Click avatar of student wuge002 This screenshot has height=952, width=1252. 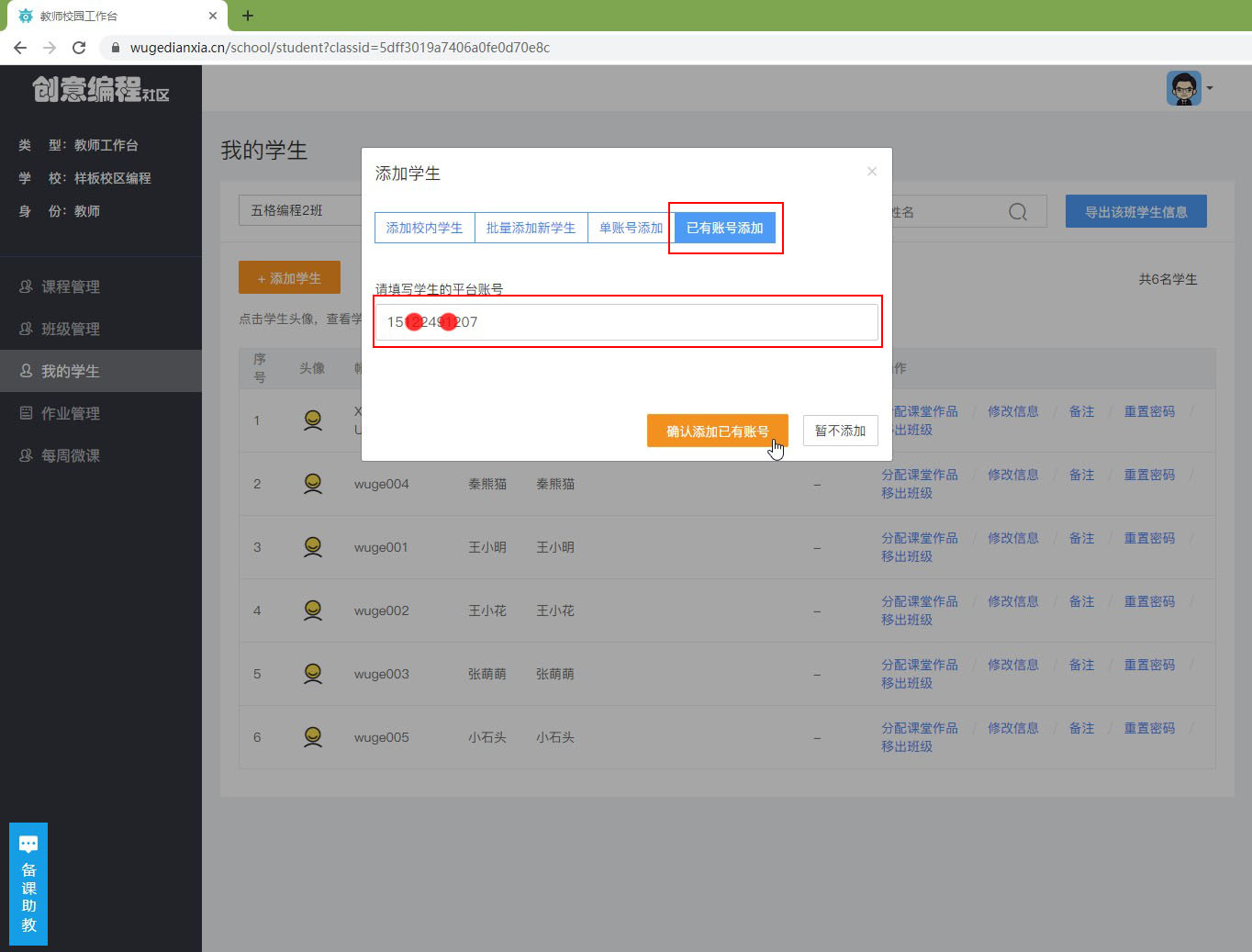(x=313, y=610)
